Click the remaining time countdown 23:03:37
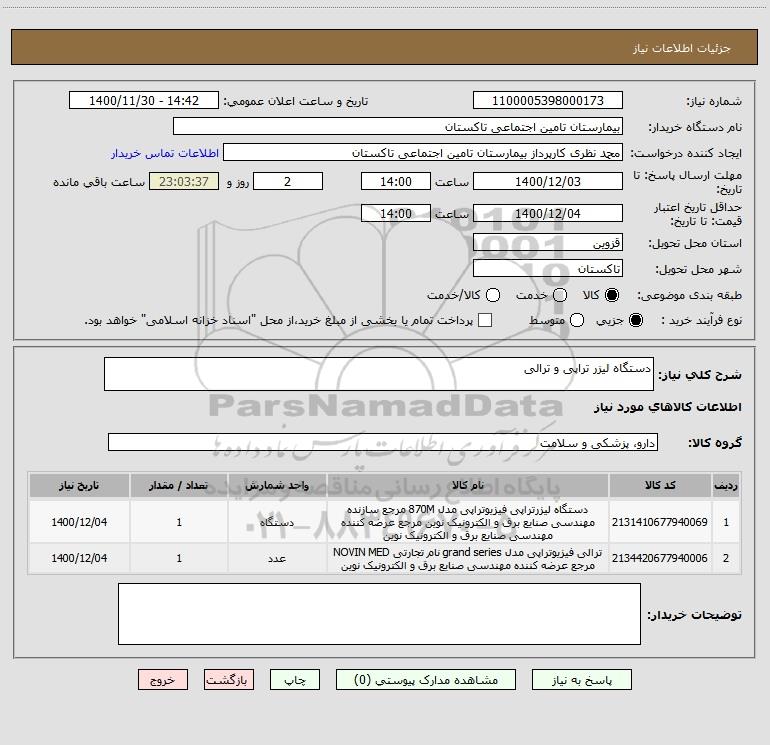Viewport: 770px width, 745px height. pyautogui.click(x=184, y=181)
